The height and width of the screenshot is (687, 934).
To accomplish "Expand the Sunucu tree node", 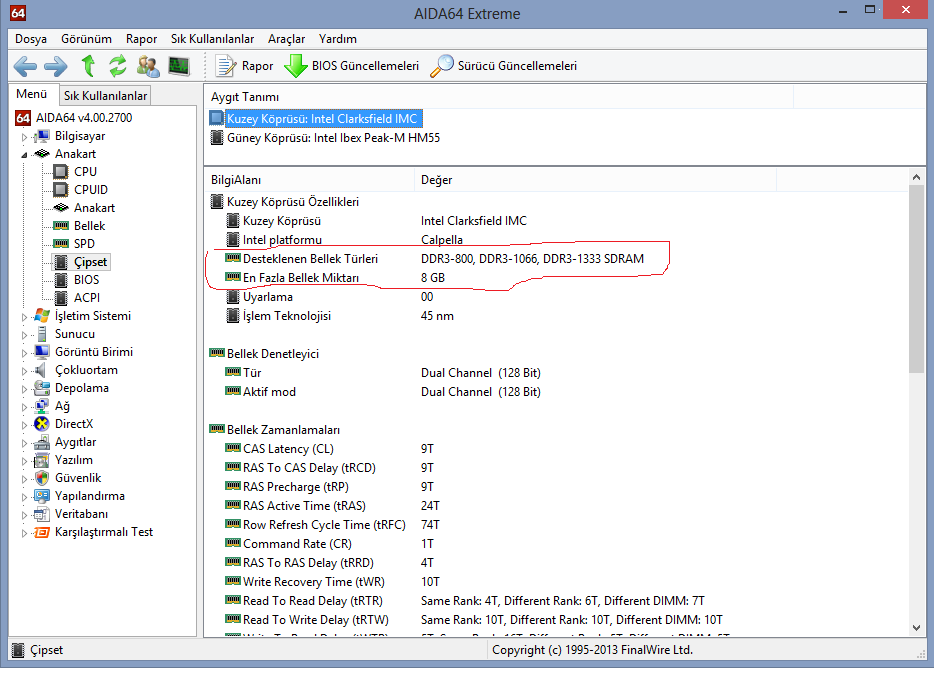I will coord(24,335).
